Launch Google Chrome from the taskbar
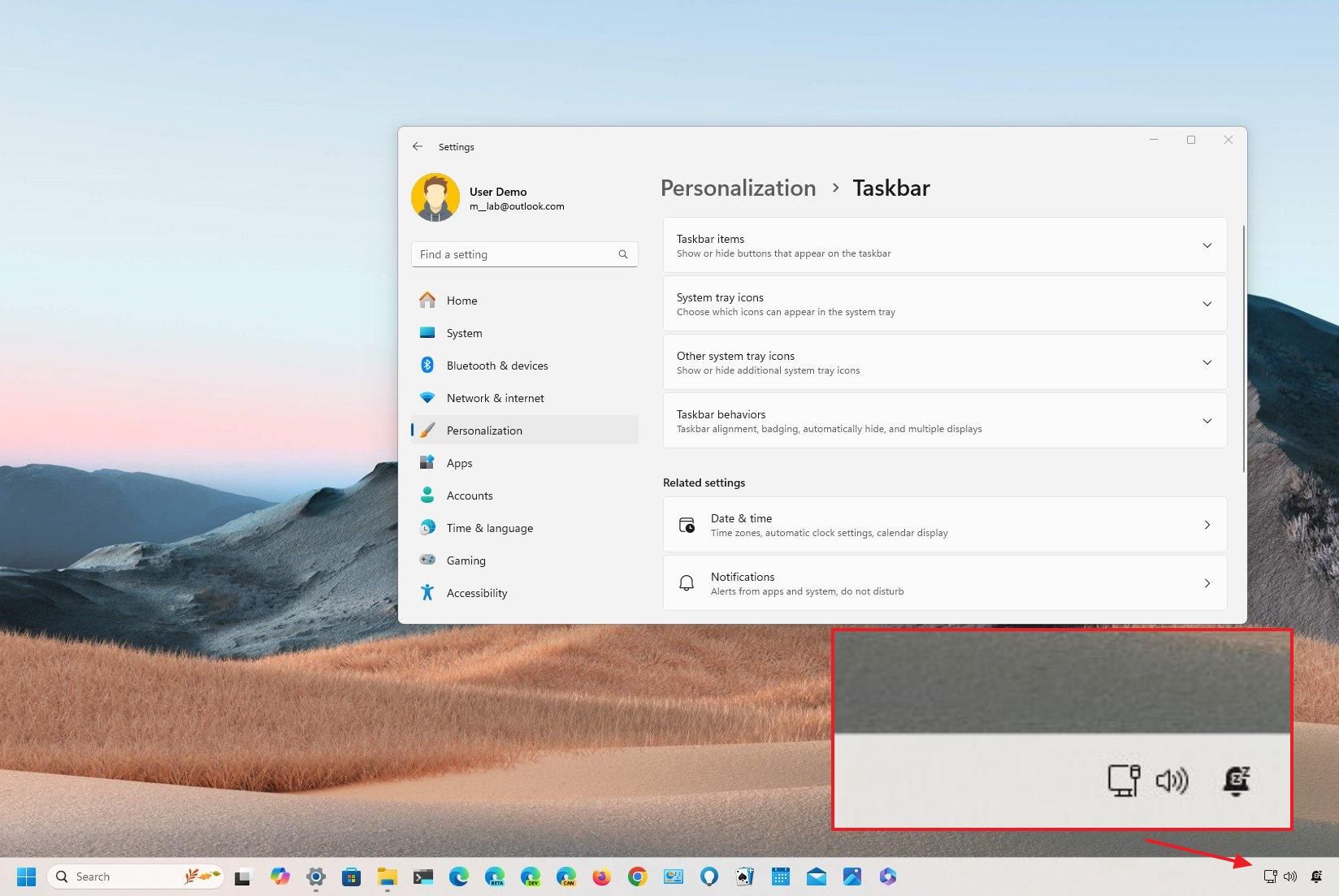1339x896 pixels. point(639,877)
